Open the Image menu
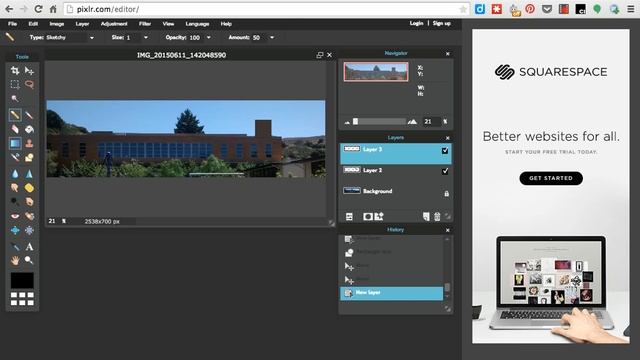The image size is (640, 360). [57, 24]
